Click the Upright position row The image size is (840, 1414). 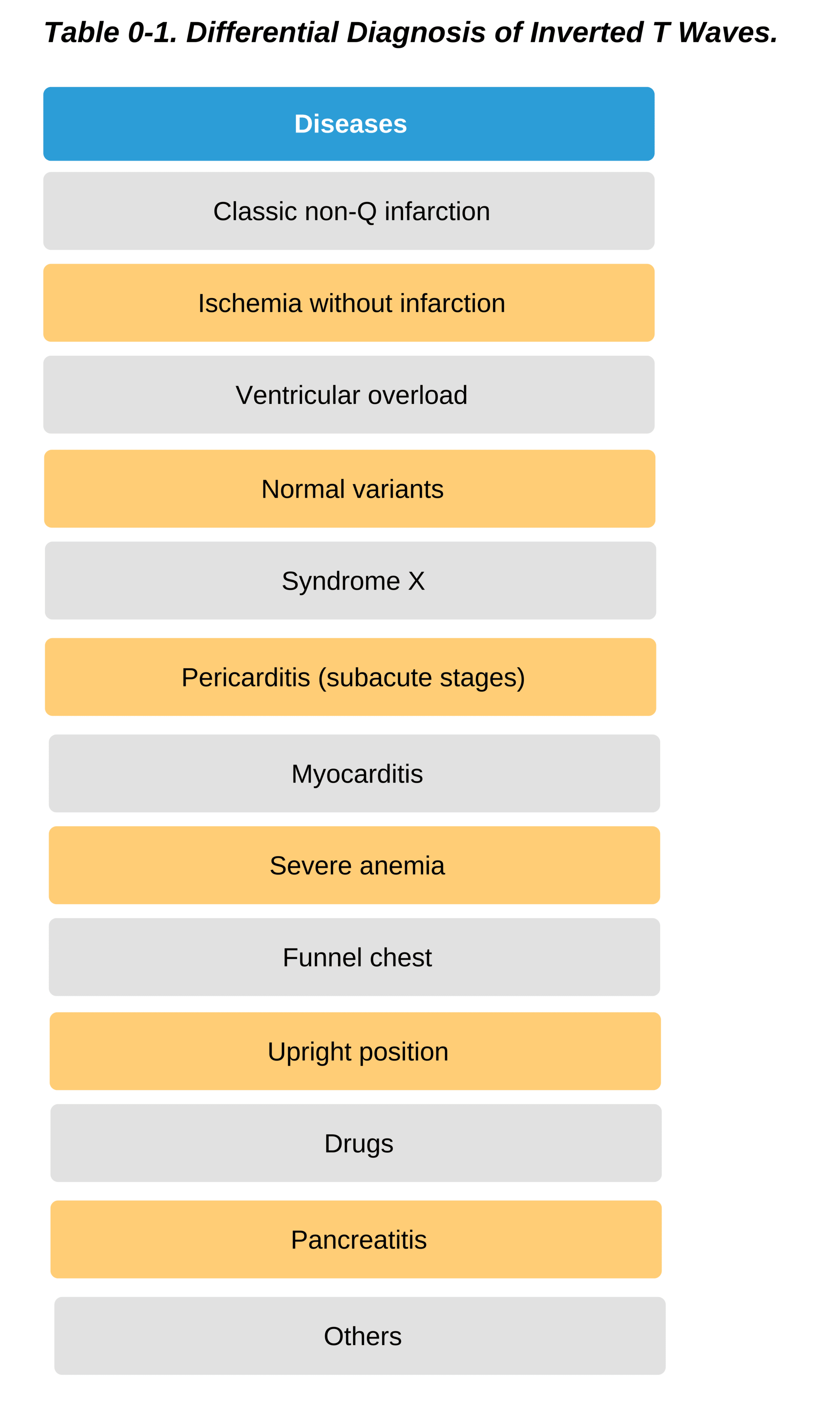355,1051
